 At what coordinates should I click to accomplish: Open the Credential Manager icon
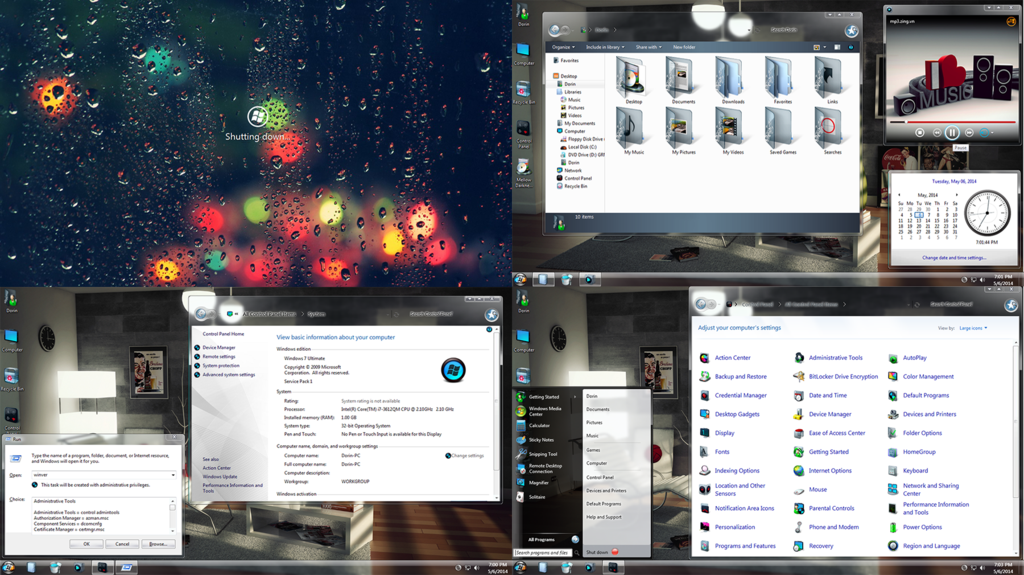pos(705,395)
